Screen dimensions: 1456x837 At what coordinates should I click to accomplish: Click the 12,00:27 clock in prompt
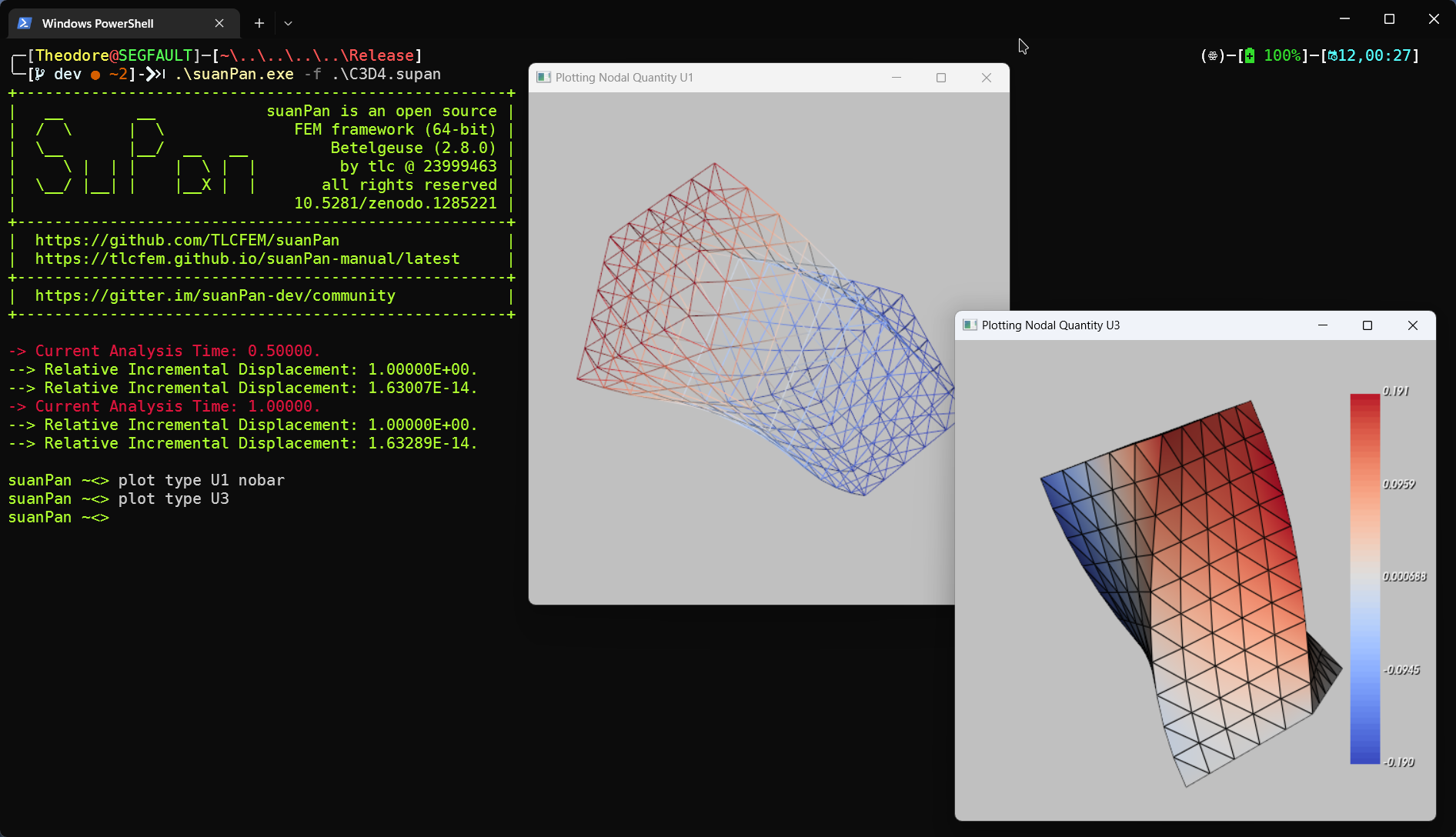coord(1370,55)
